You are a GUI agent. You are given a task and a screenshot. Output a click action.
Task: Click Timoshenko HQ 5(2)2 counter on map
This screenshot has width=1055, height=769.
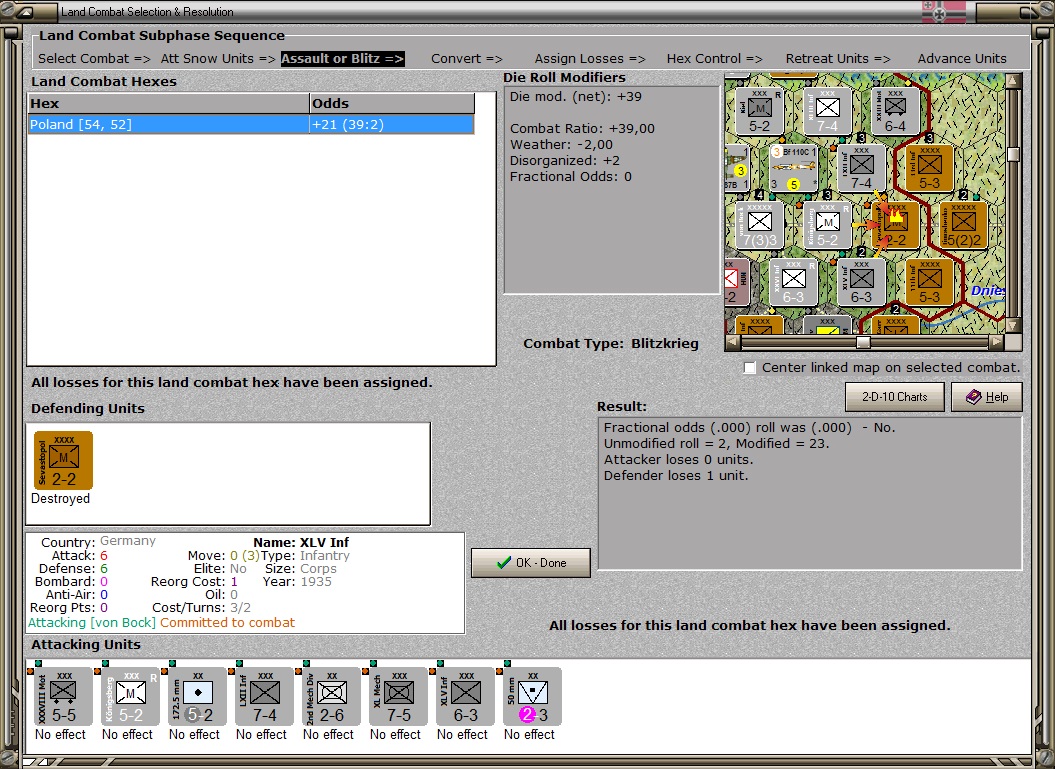963,225
